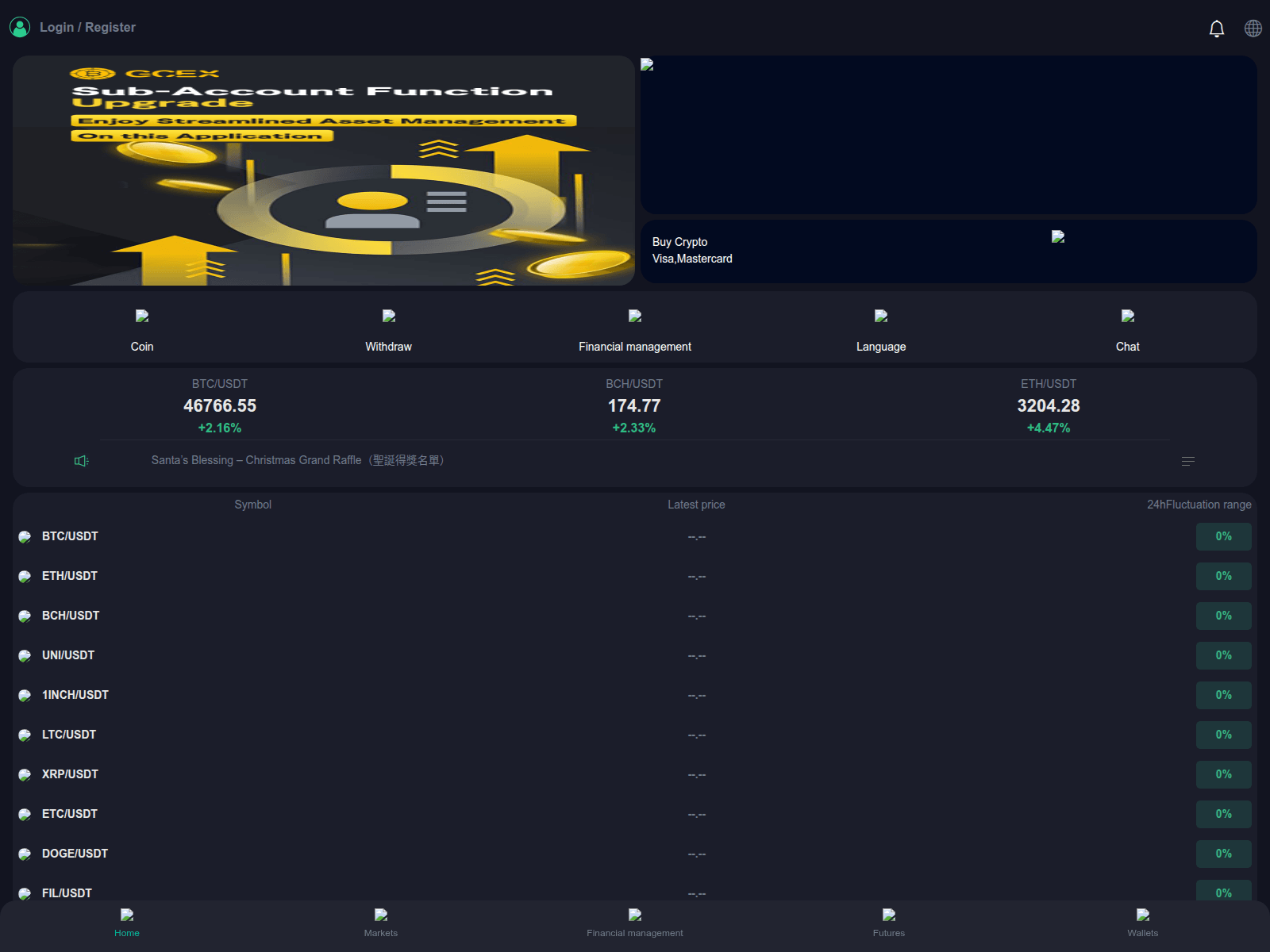The image size is (1270, 952).
Task: Click Buy Crypto Visa,Mastercard banner
Action: click(948, 251)
